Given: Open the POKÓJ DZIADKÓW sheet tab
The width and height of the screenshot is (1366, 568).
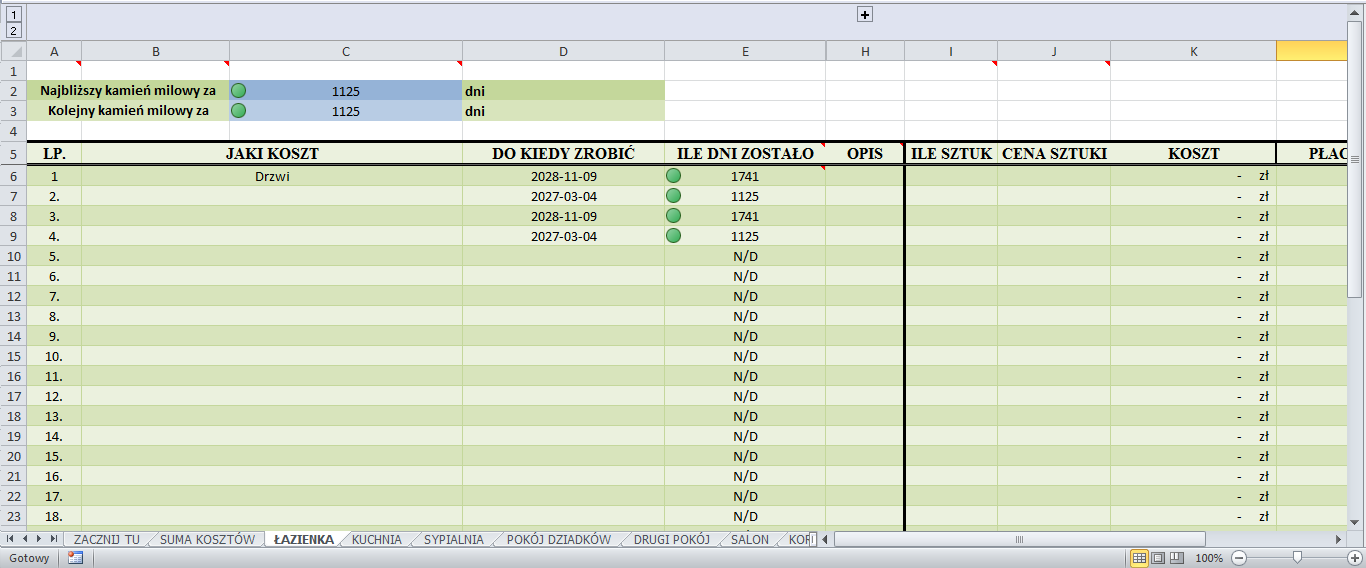Looking at the screenshot, I should coord(558,540).
